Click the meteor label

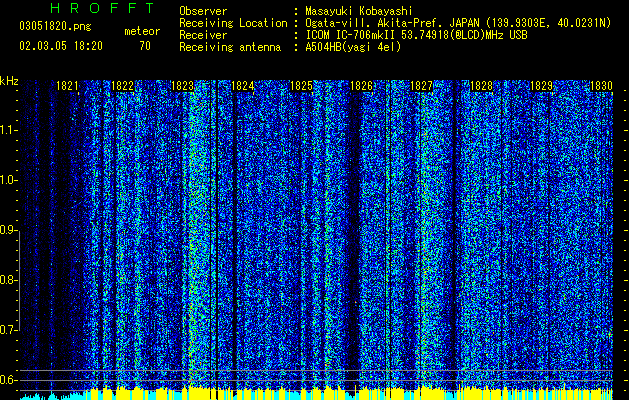pos(142,31)
